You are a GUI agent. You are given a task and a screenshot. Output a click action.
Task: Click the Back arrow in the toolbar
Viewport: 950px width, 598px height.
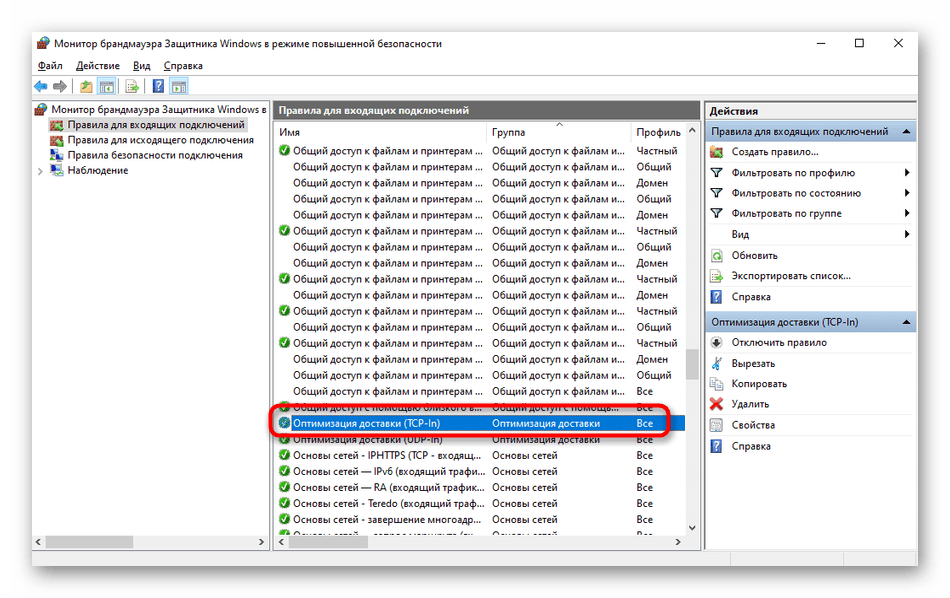point(41,87)
